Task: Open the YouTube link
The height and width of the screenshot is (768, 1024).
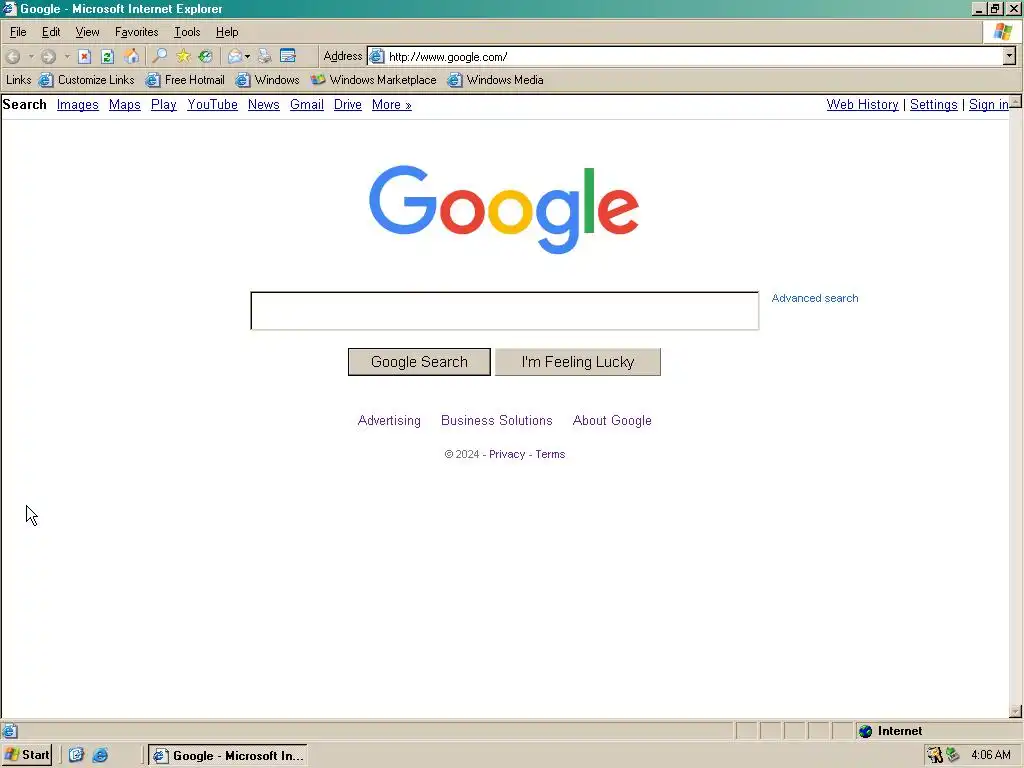Action: point(212,104)
